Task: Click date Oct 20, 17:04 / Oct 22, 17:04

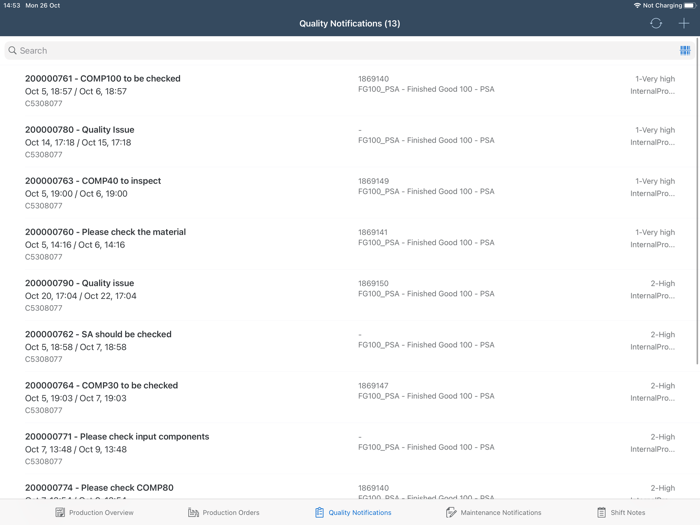Action: click(81, 296)
